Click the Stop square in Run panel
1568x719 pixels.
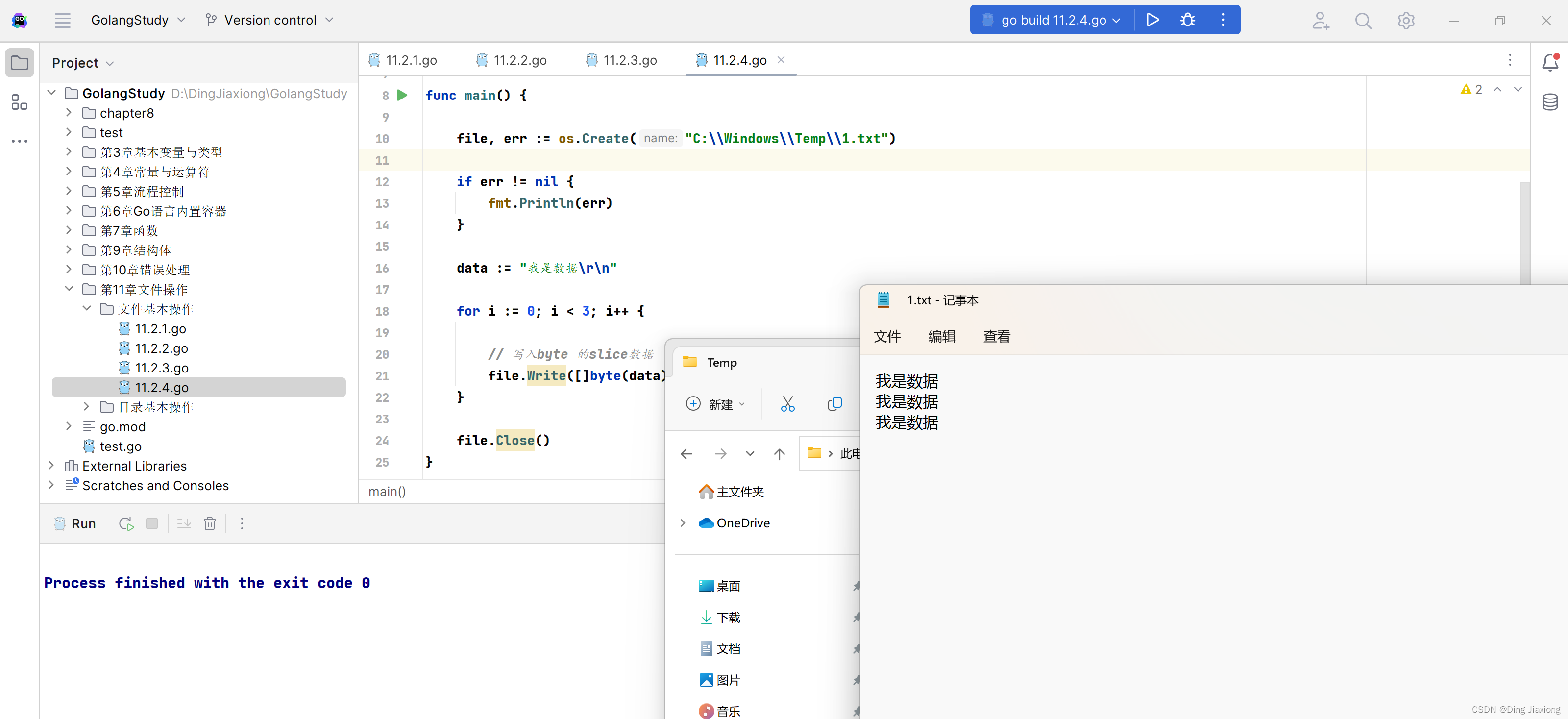click(x=152, y=523)
